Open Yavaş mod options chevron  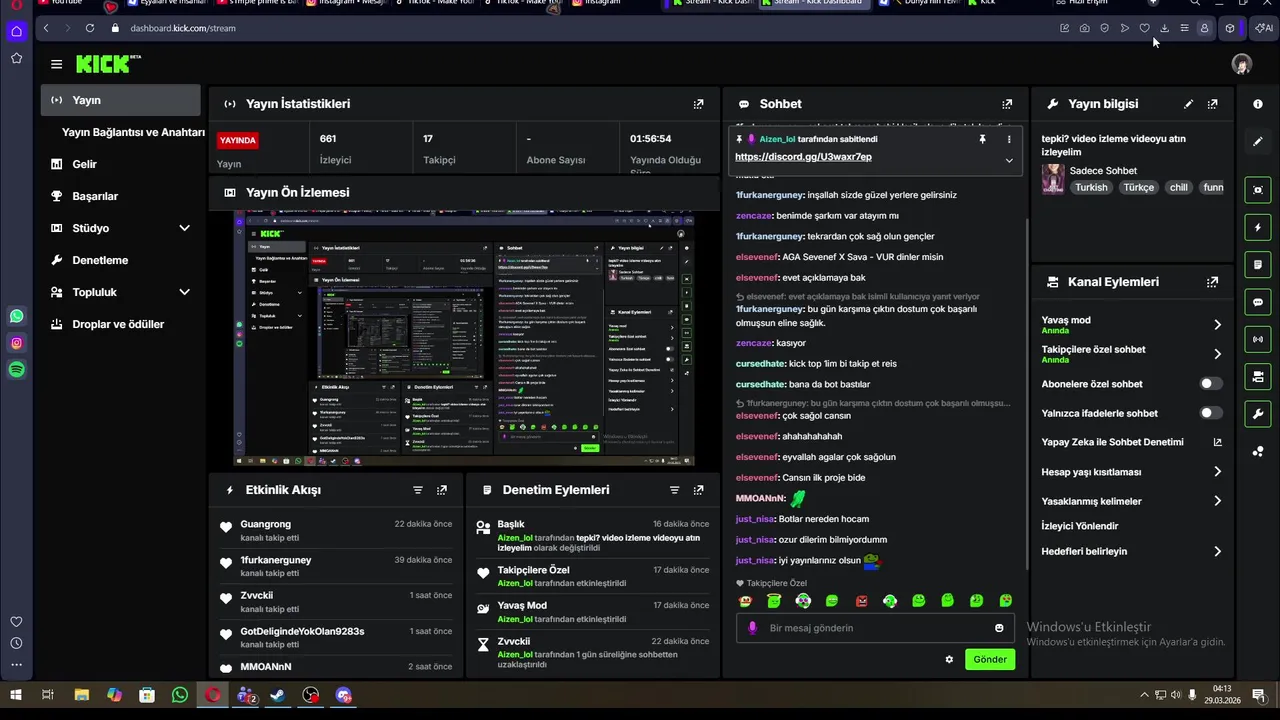[x=1217, y=325]
